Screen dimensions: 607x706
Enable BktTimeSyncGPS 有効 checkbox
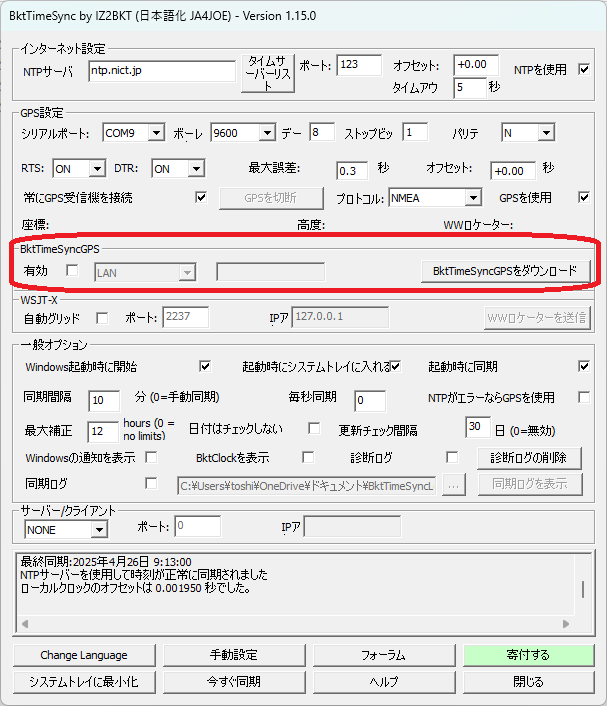72,271
